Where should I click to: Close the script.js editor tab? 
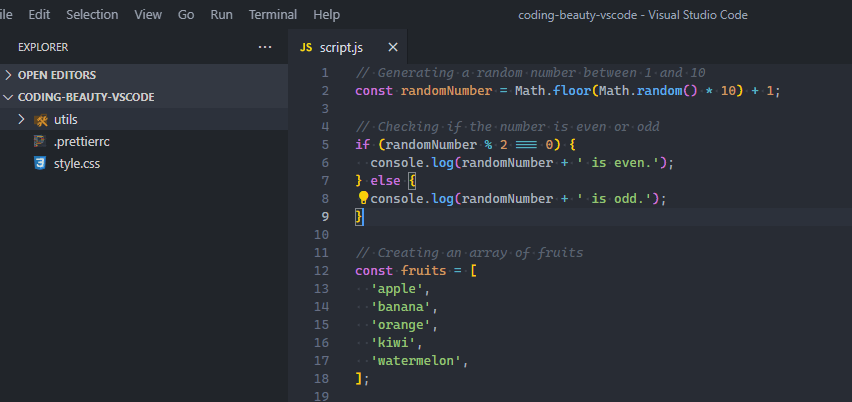click(x=393, y=47)
